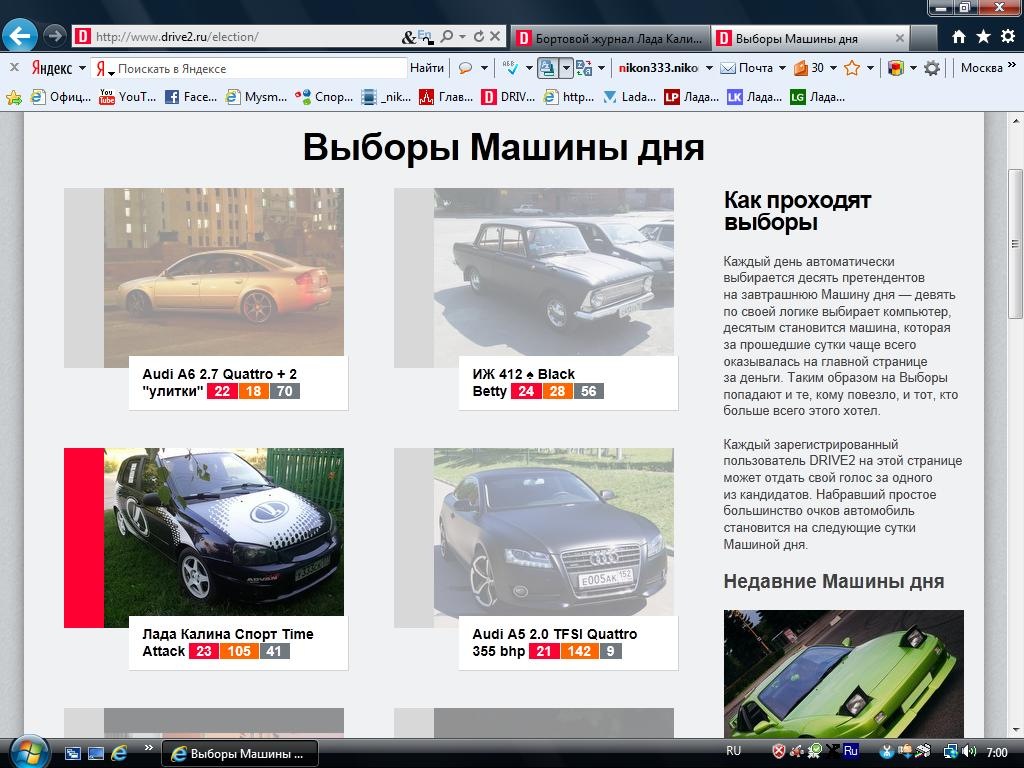Screen dimensions: 1024x768
Task: Expand the spell check dropdown arrow
Action: pos(529,68)
